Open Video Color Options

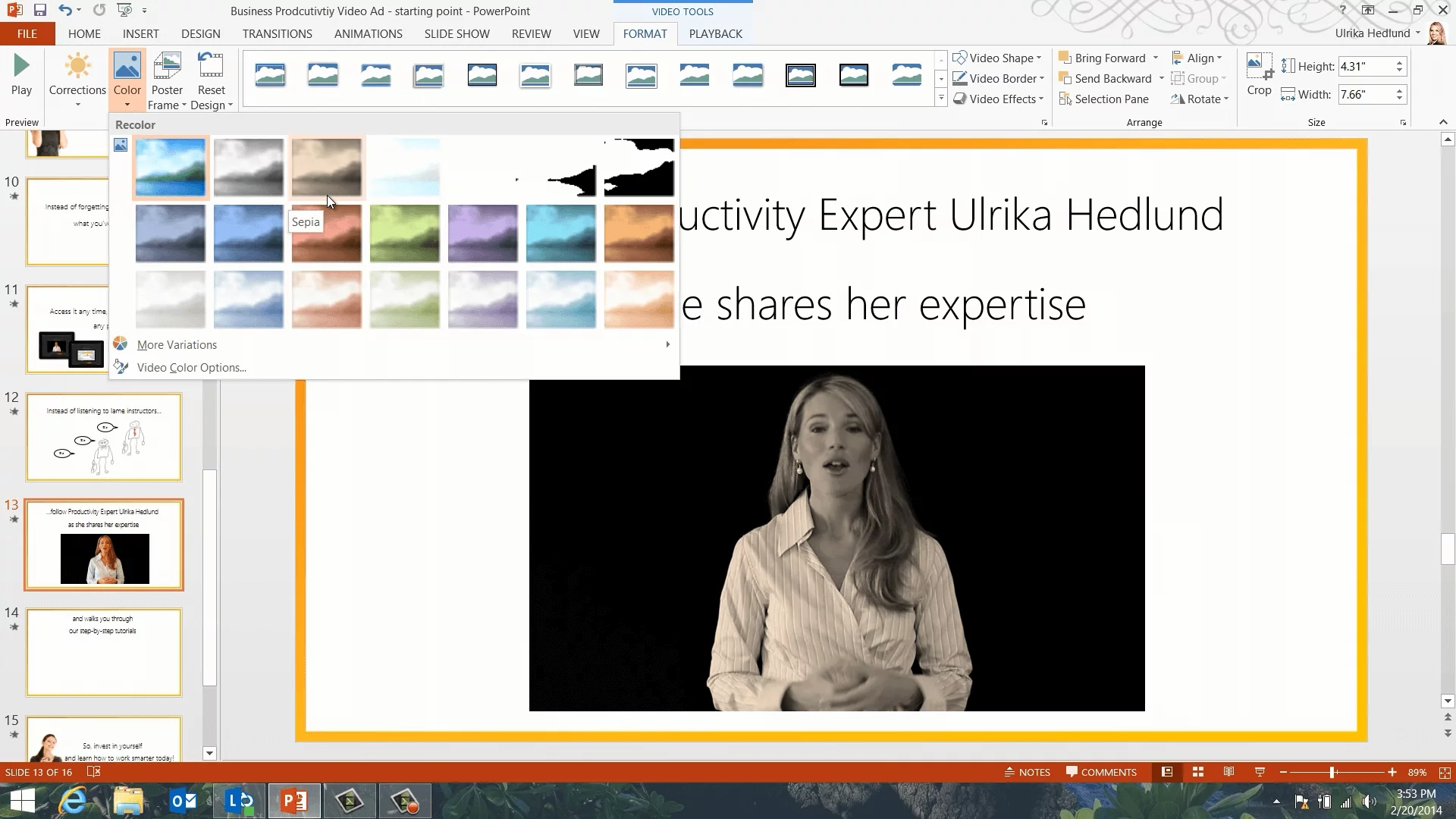click(x=191, y=368)
